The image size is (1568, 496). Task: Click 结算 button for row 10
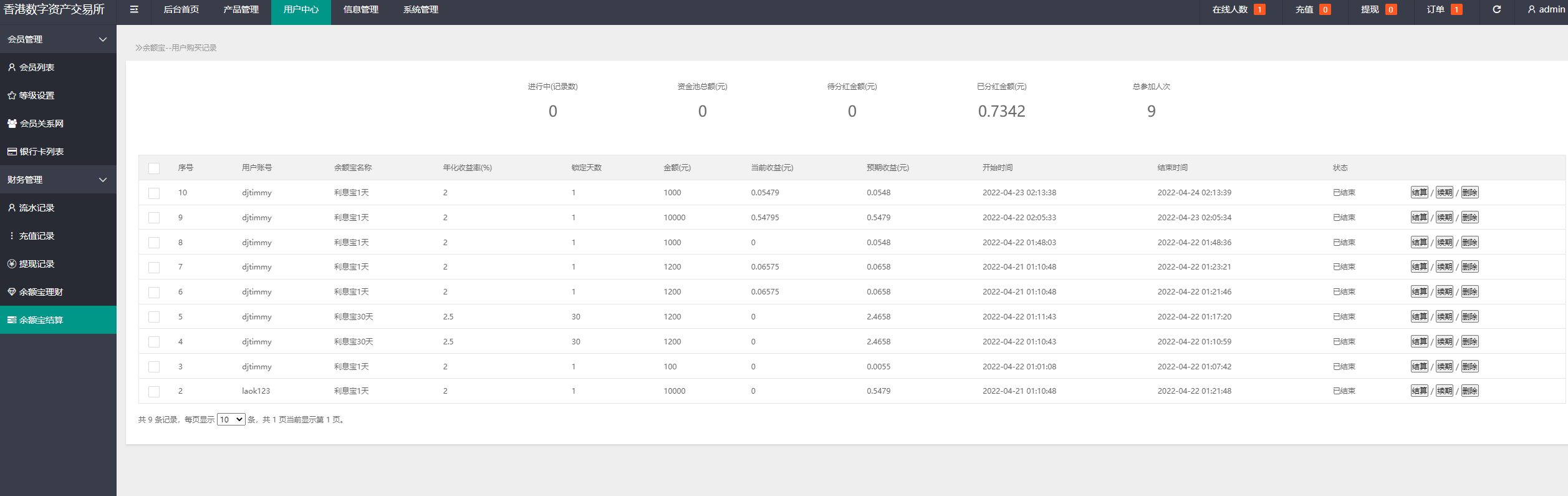1419,193
